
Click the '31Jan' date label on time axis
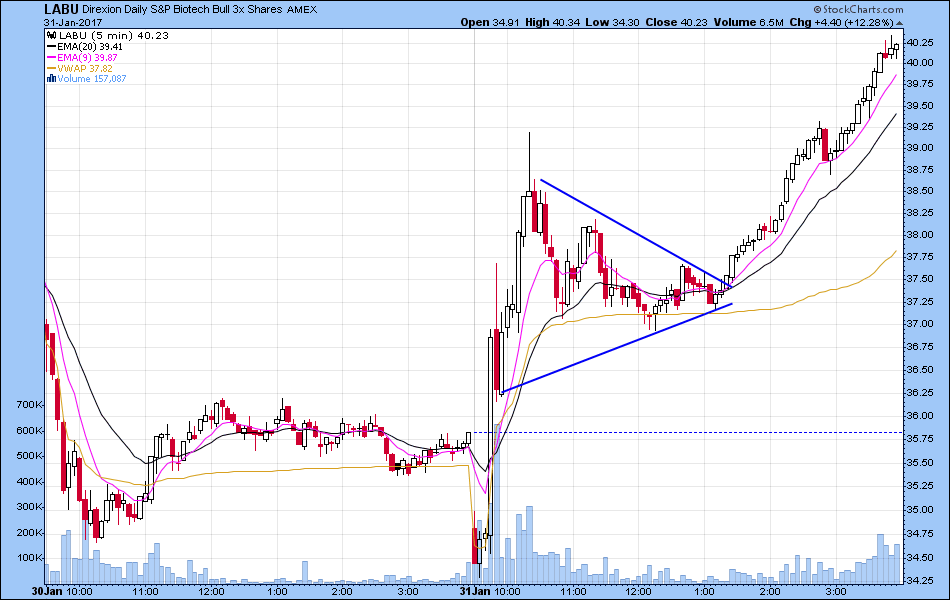pos(475,592)
